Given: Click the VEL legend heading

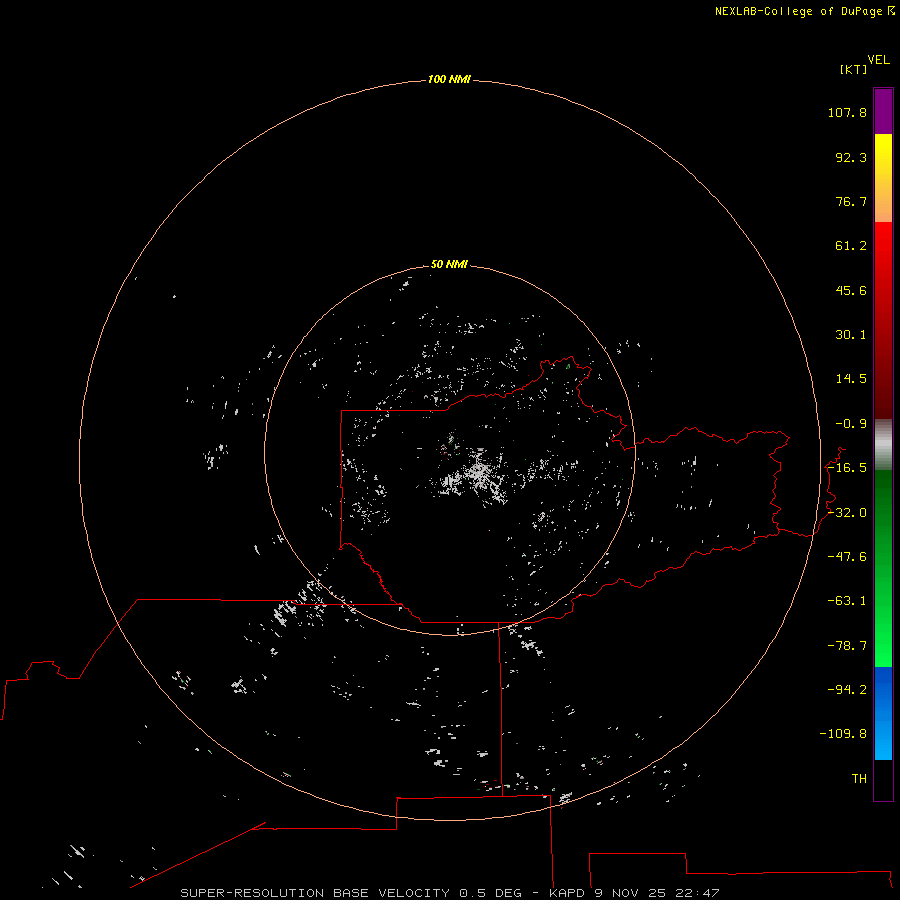Looking at the screenshot, I should click(x=878, y=60).
